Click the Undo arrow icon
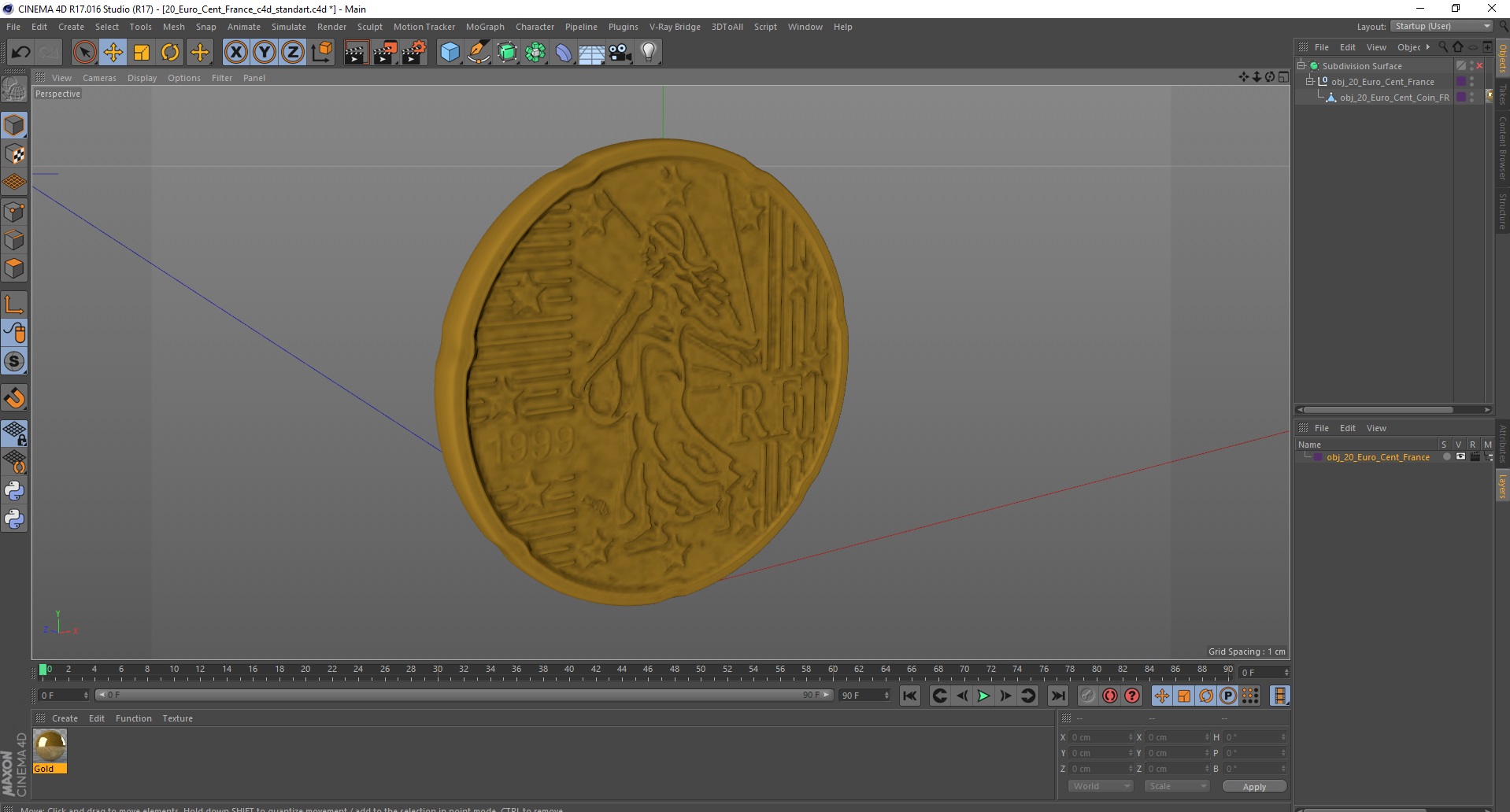The width and height of the screenshot is (1510, 812). (x=20, y=53)
